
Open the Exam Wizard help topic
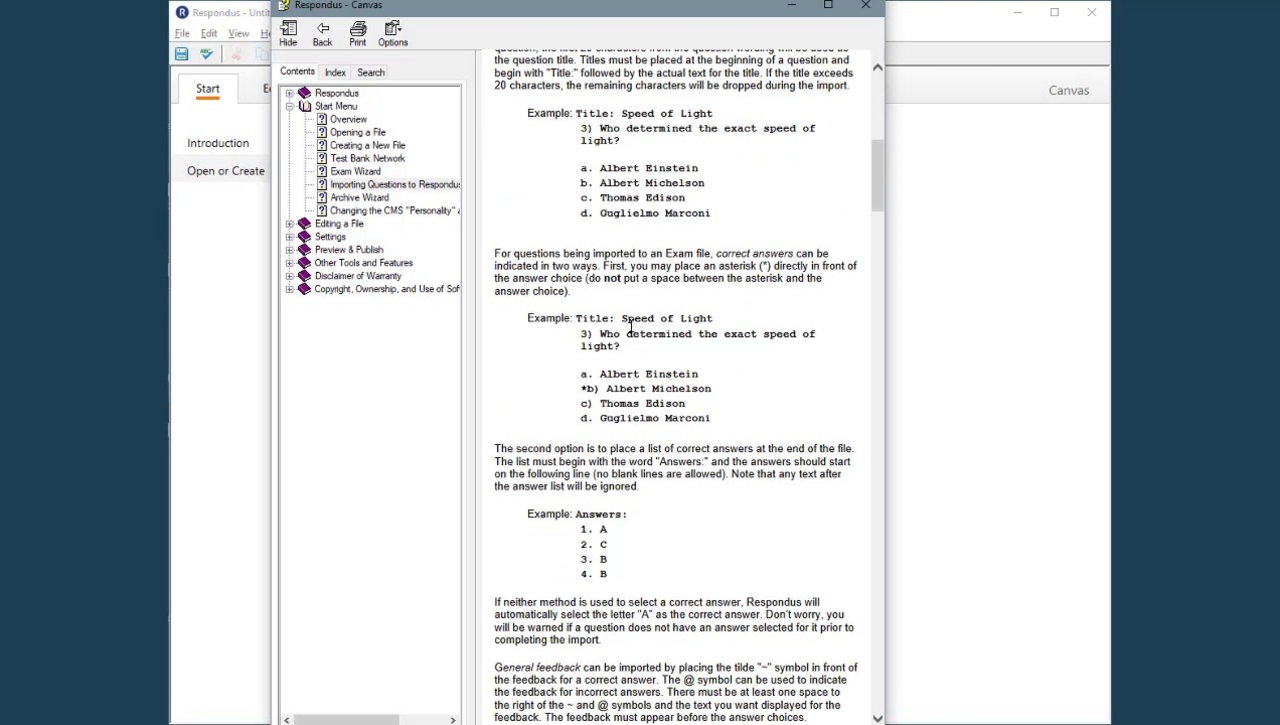tap(355, 171)
